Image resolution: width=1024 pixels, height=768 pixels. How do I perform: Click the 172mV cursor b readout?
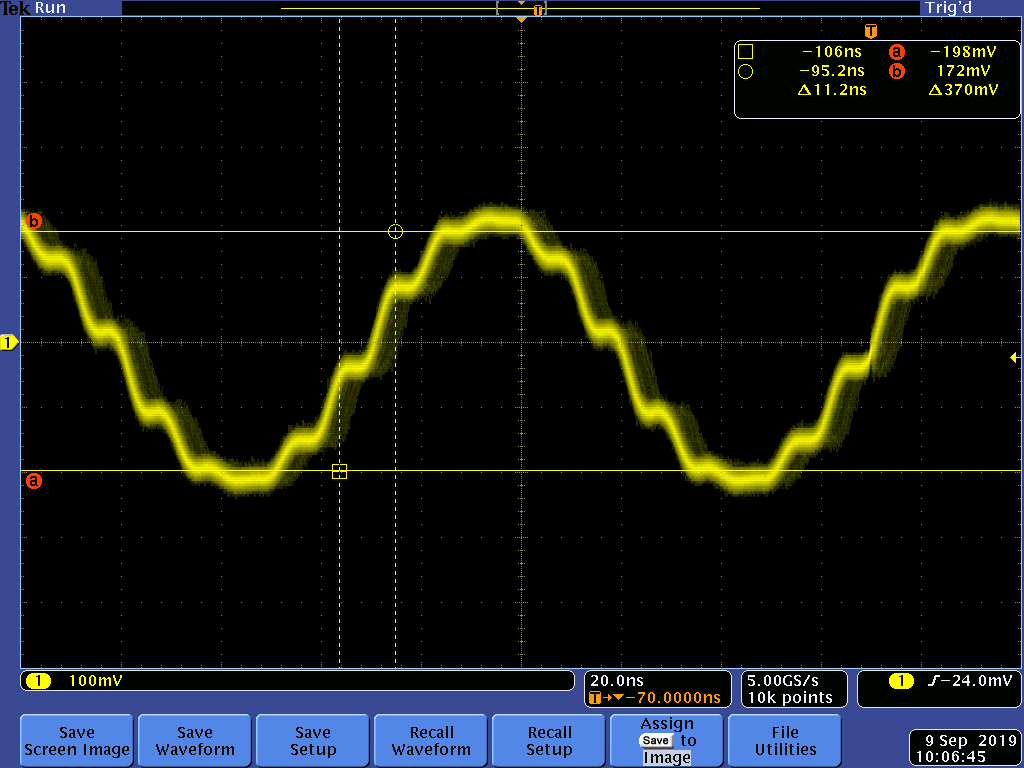click(x=963, y=71)
